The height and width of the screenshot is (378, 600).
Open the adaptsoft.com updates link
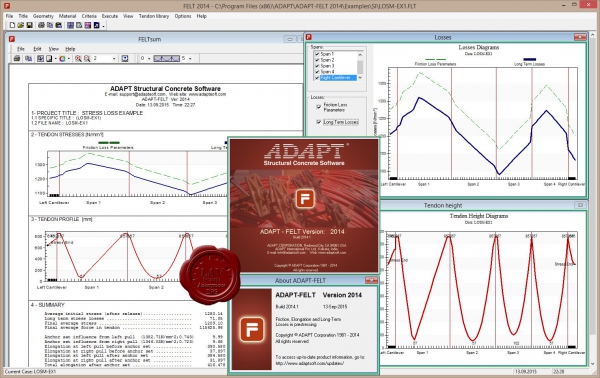click(x=310, y=363)
